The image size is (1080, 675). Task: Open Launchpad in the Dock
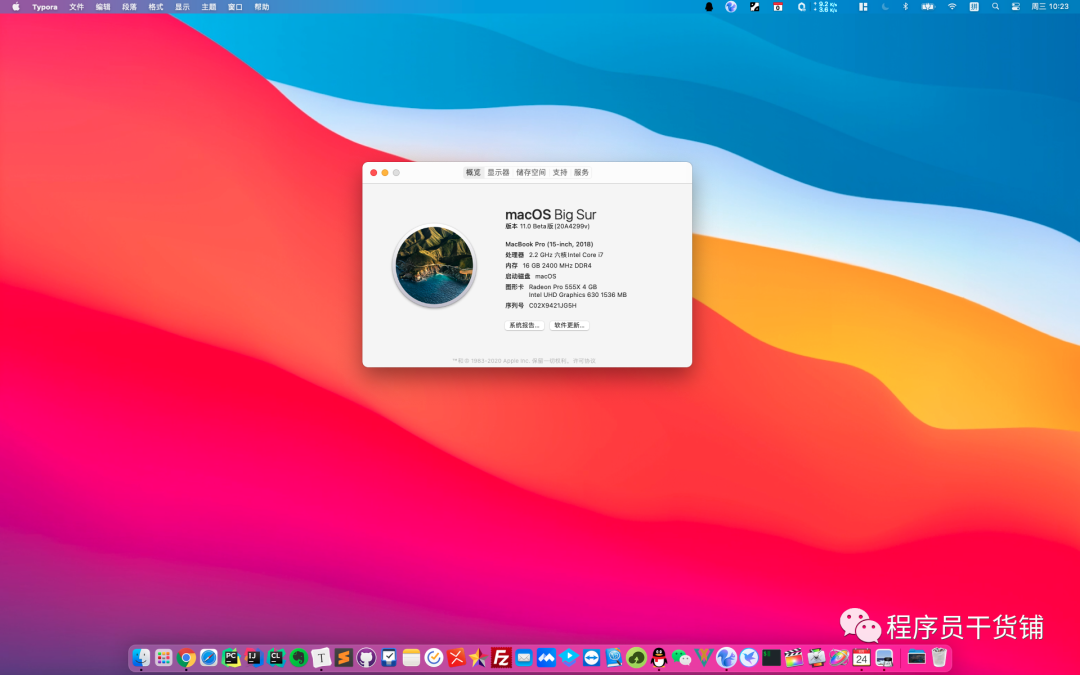pos(164,658)
